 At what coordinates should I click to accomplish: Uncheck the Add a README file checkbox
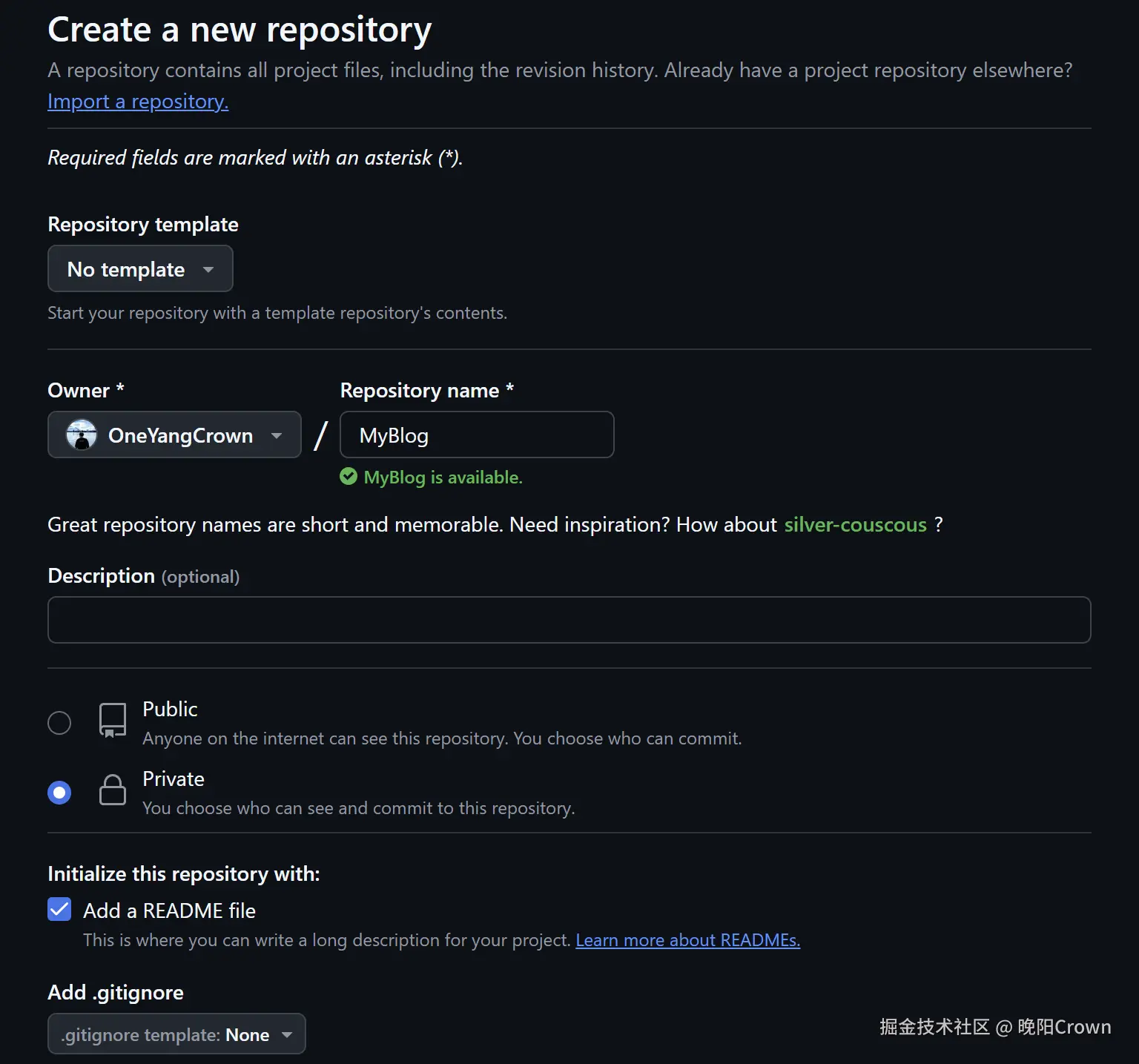point(59,909)
